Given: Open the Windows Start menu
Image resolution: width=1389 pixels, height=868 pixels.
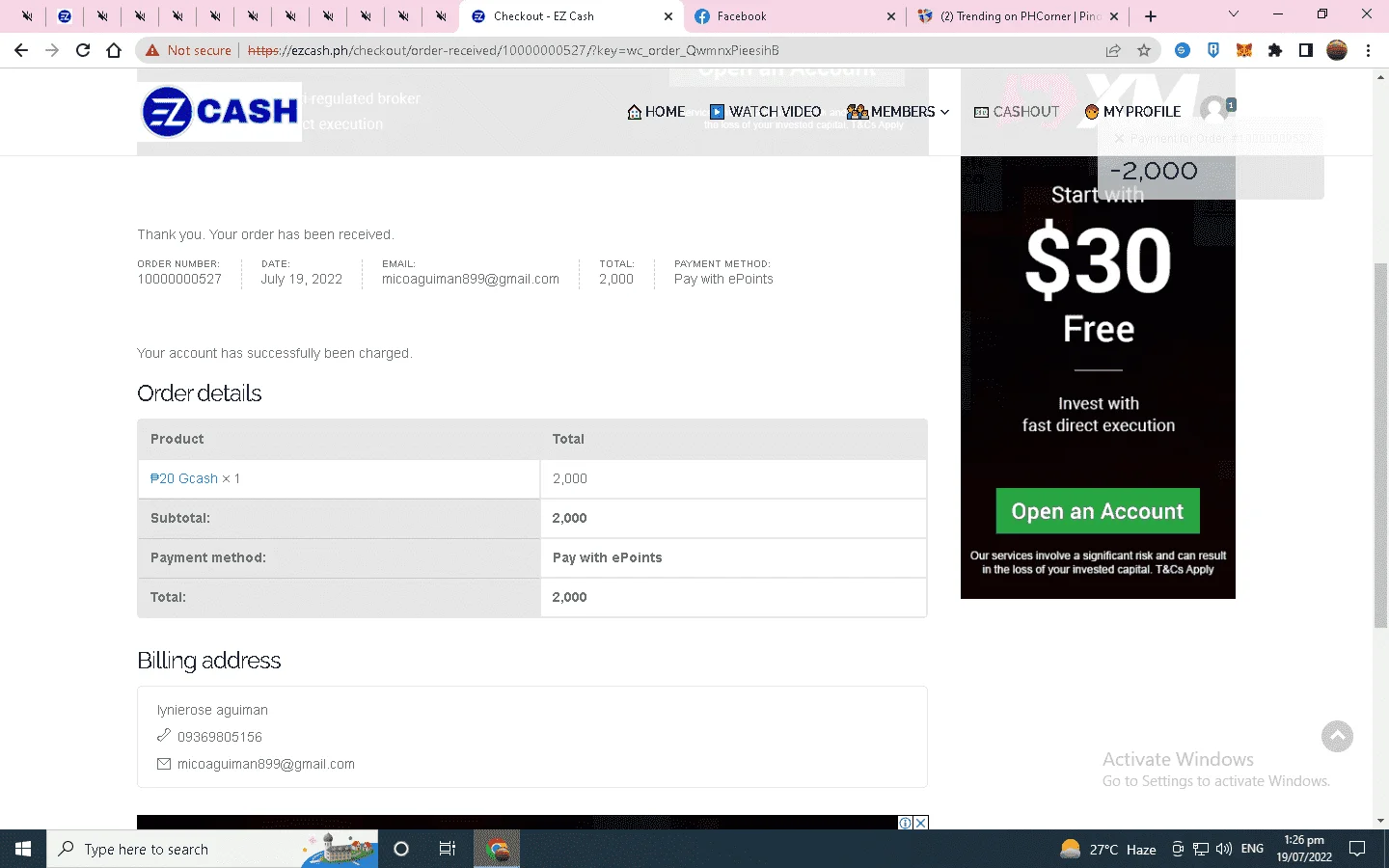Looking at the screenshot, I should pos(23,849).
